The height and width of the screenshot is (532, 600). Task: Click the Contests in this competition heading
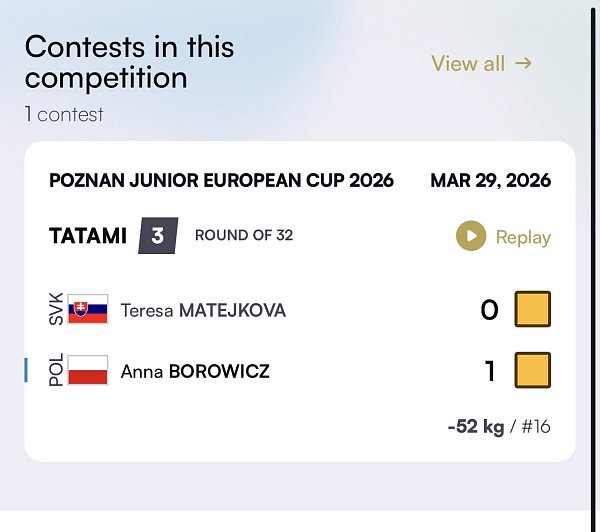point(129,62)
